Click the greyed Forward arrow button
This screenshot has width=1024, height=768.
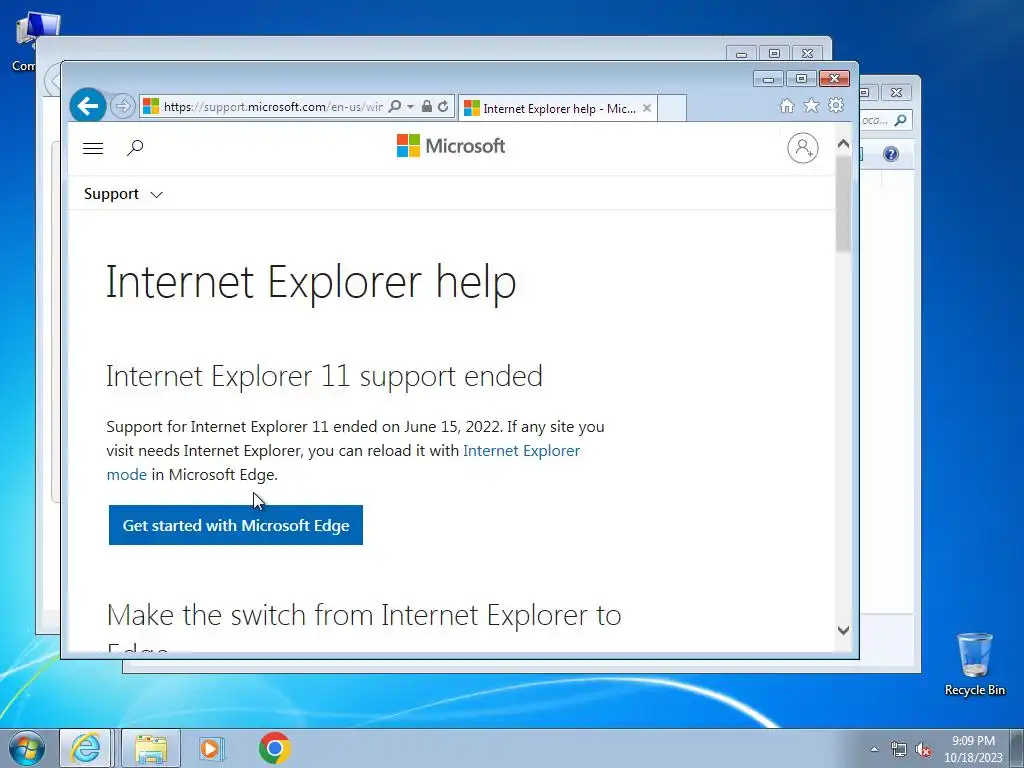(122, 106)
